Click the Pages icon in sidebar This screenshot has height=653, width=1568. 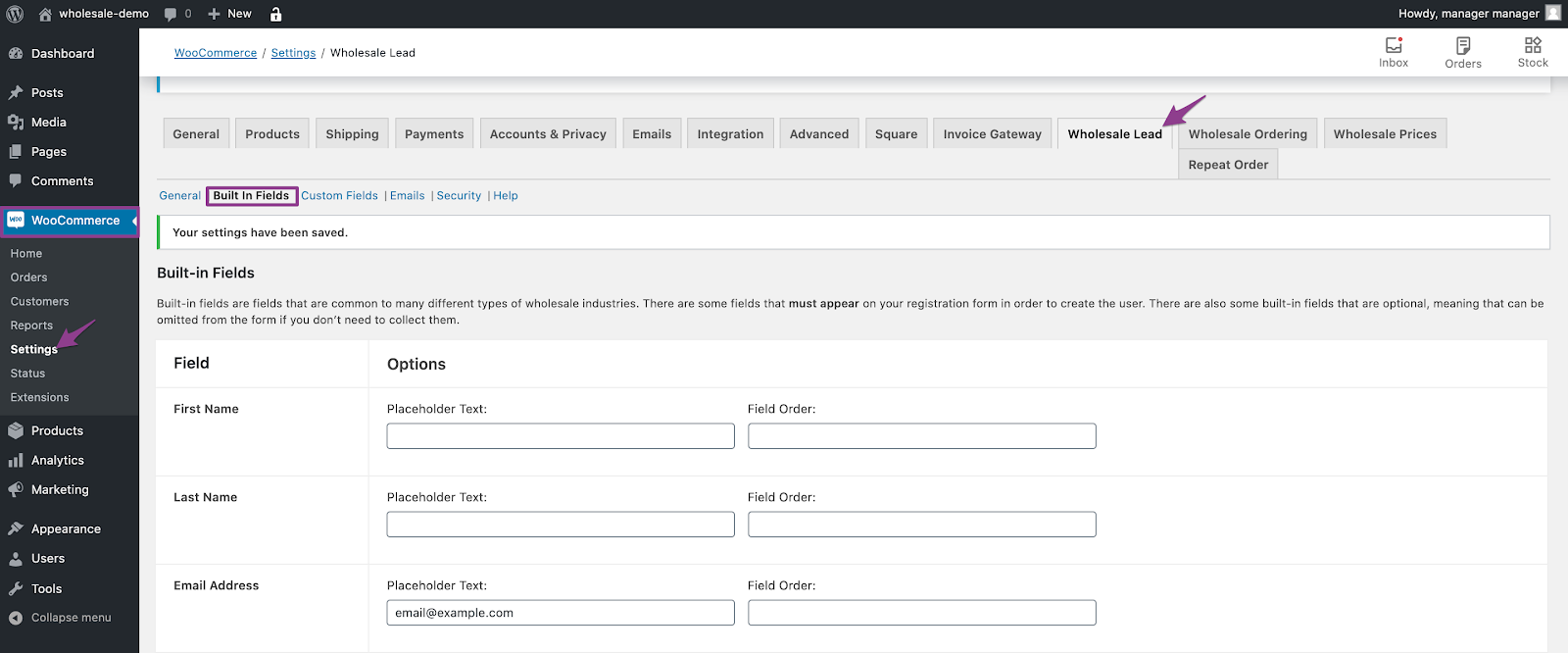(x=16, y=151)
